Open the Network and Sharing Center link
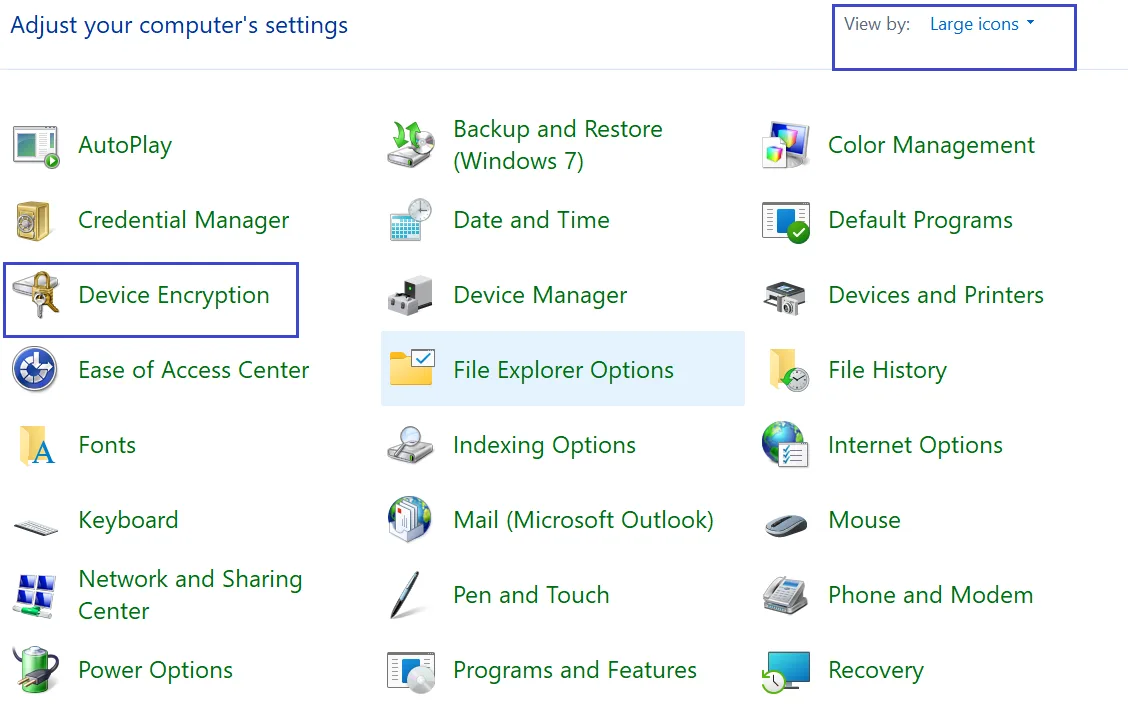 [189, 595]
